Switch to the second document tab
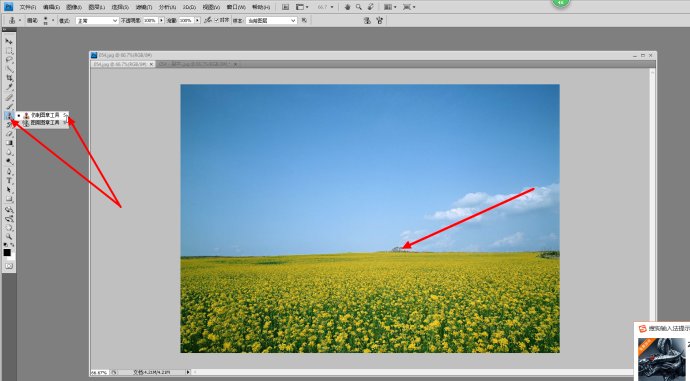The image size is (690, 381). [198, 64]
